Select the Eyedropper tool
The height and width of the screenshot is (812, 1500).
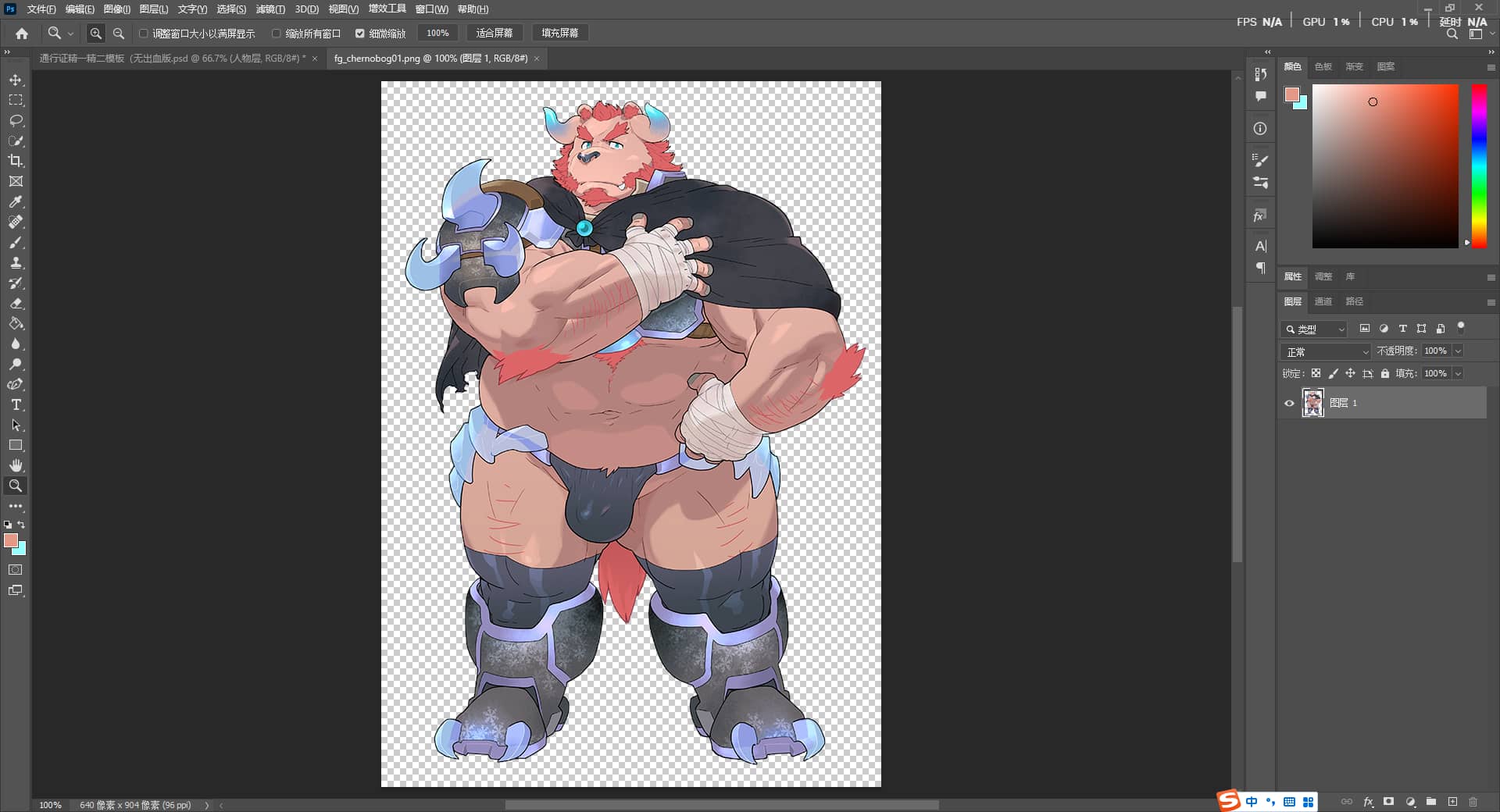pyautogui.click(x=16, y=202)
